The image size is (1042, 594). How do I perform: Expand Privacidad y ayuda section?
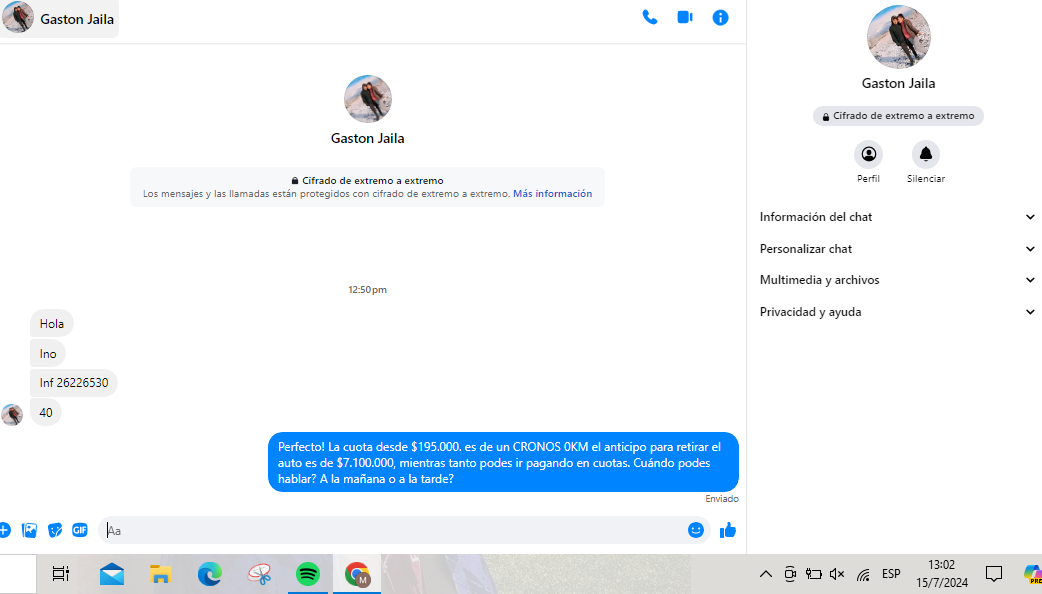click(x=897, y=312)
